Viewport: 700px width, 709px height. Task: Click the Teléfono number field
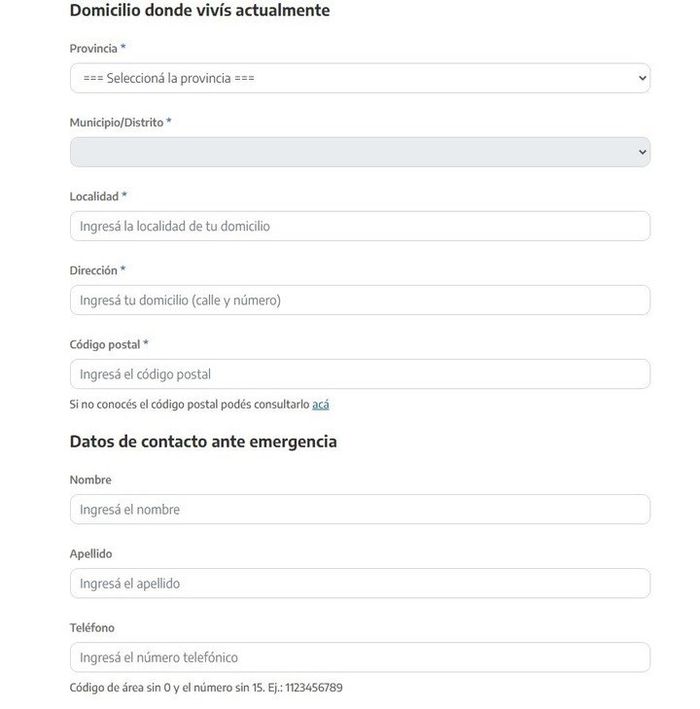tap(360, 657)
